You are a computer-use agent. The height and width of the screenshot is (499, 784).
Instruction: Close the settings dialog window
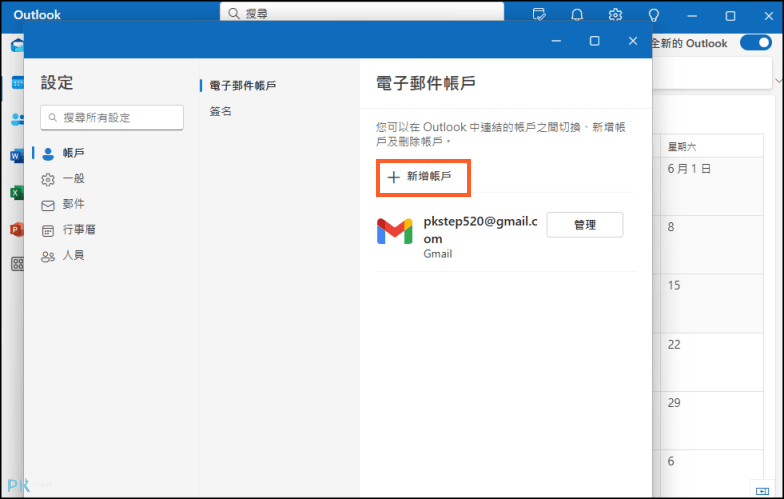click(x=632, y=41)
